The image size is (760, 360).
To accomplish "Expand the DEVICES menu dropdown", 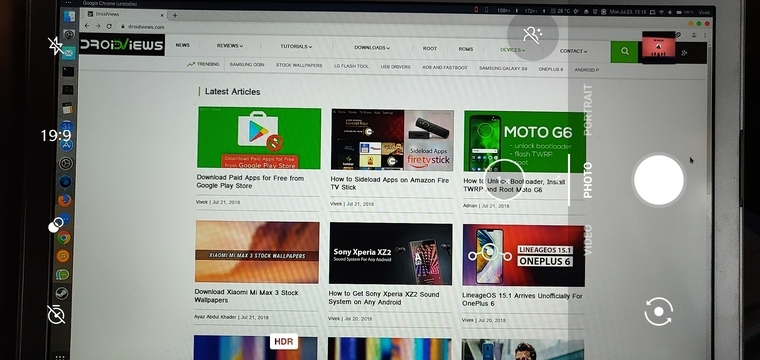I will [x=512, y=50].
